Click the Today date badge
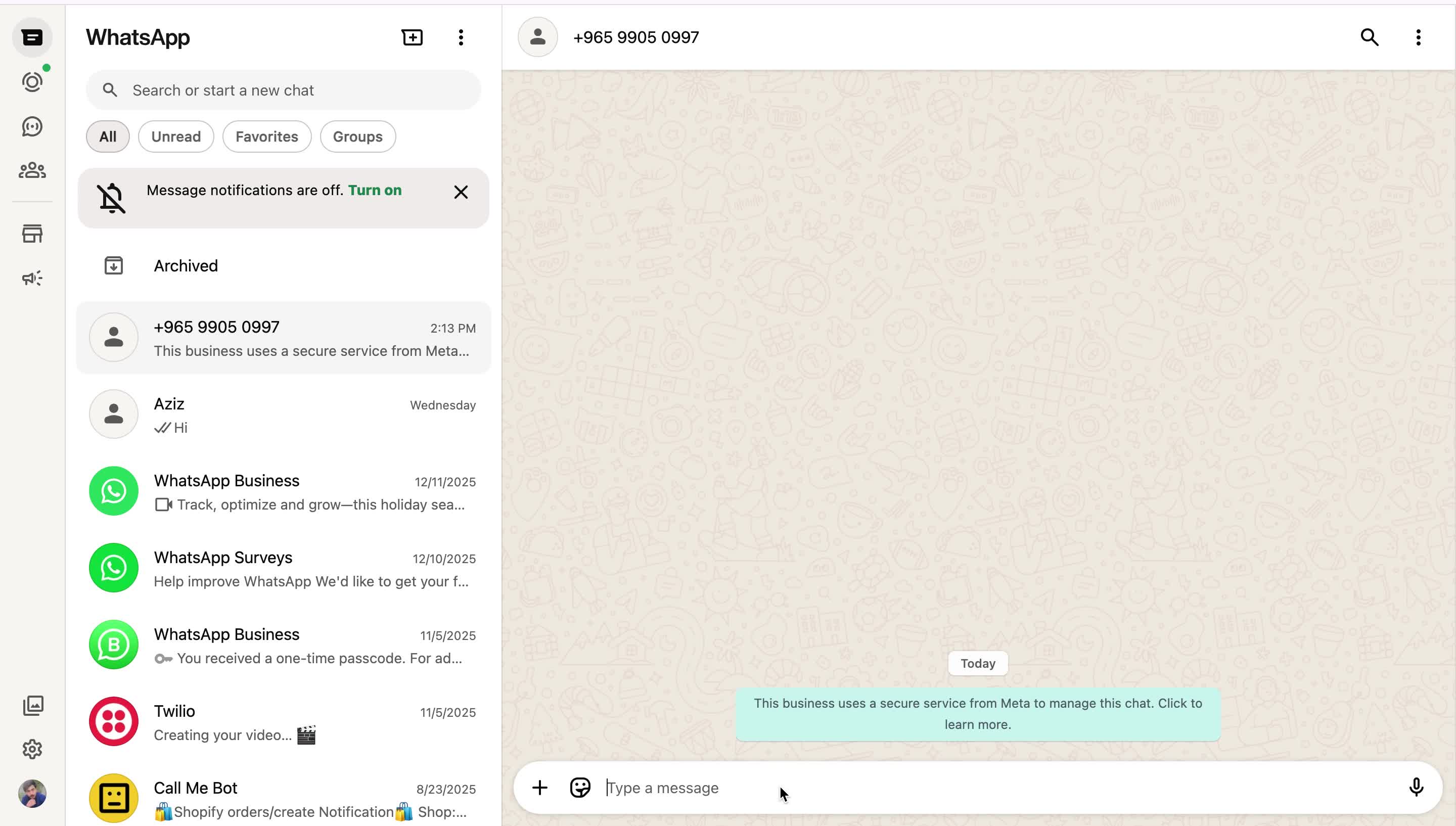Image resolution: width=1456 pixels, height=826 pixels. coord(978,664)
